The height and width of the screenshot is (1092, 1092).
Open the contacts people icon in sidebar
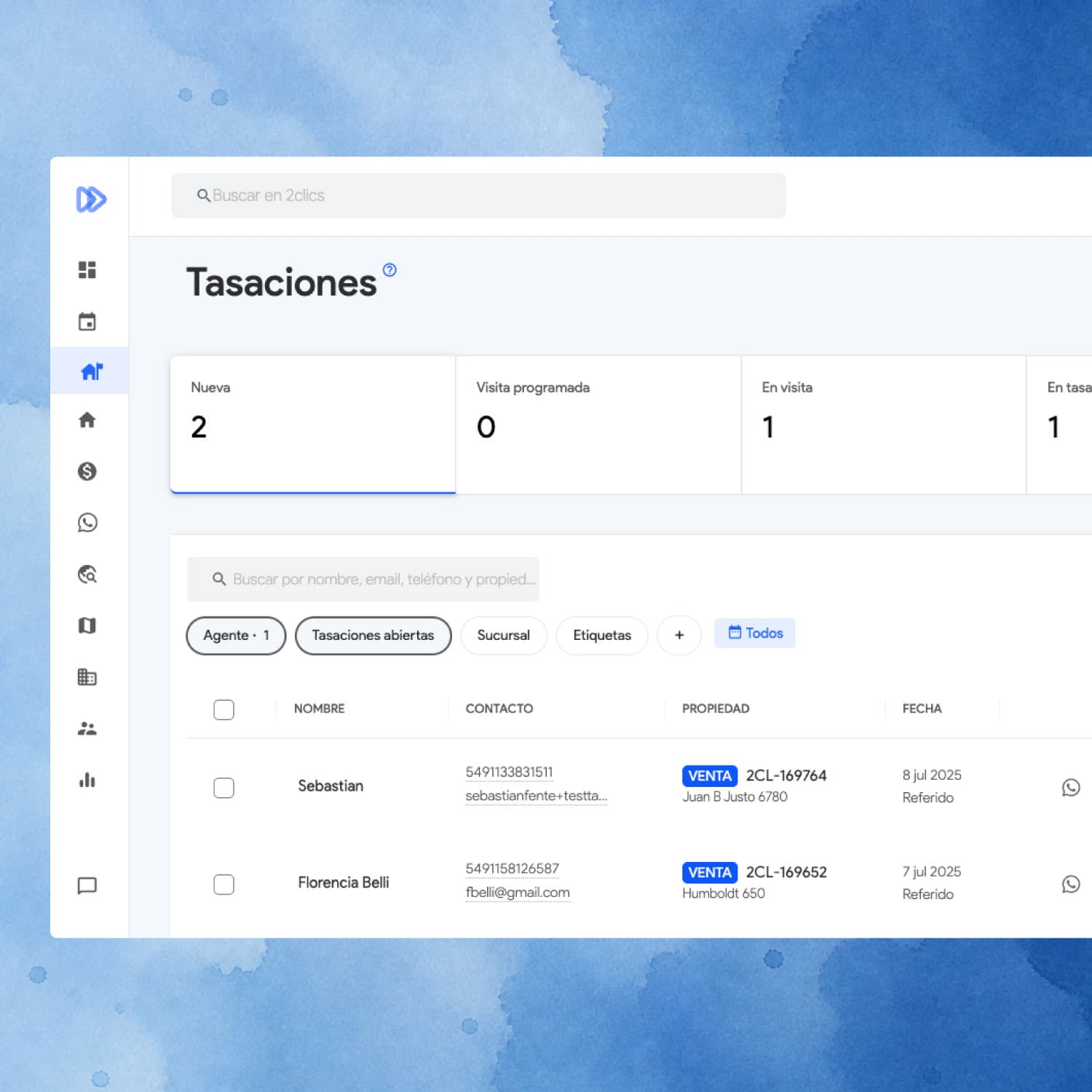coord(87,728)
